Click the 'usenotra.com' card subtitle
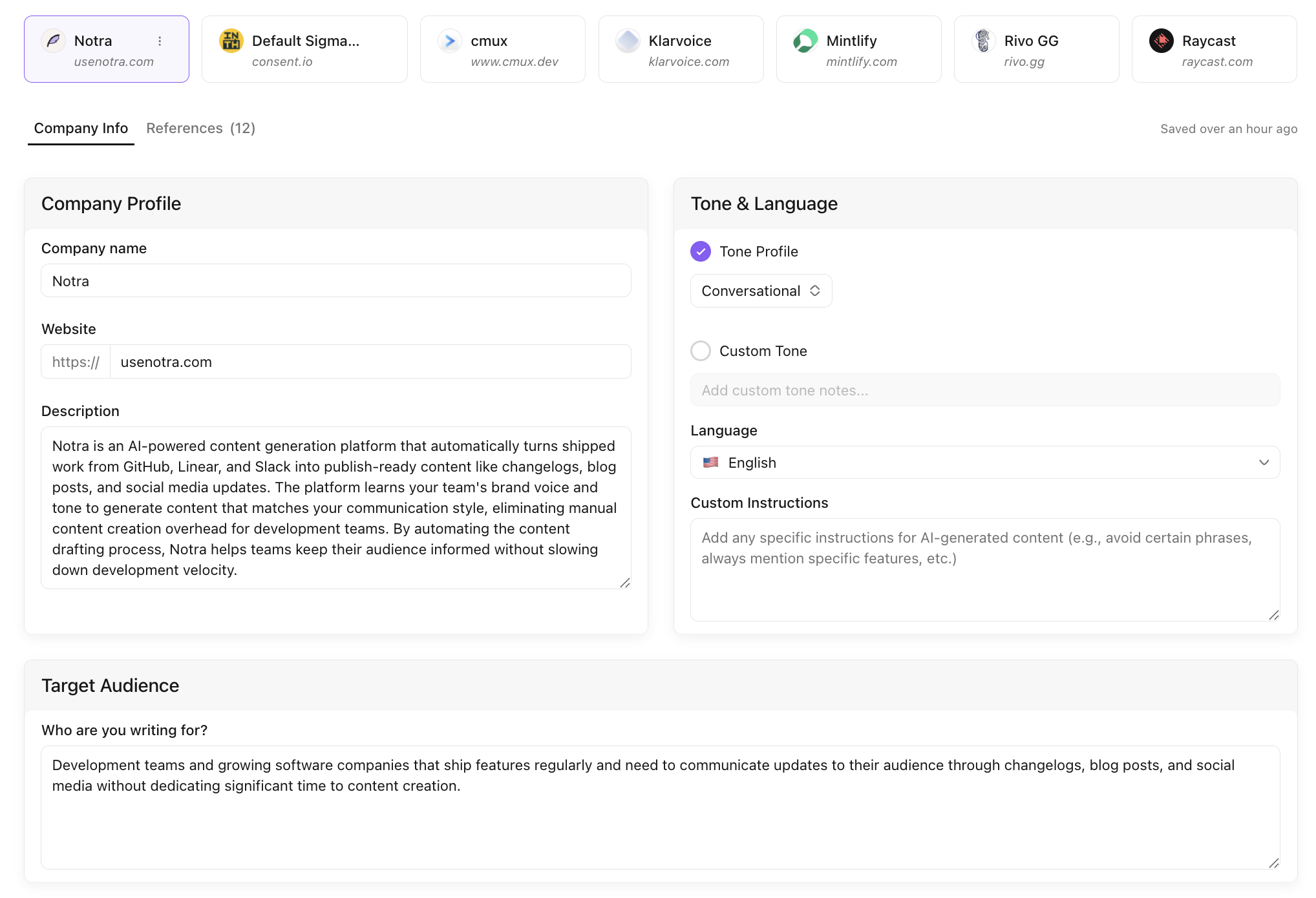 [x=114, y=61]
